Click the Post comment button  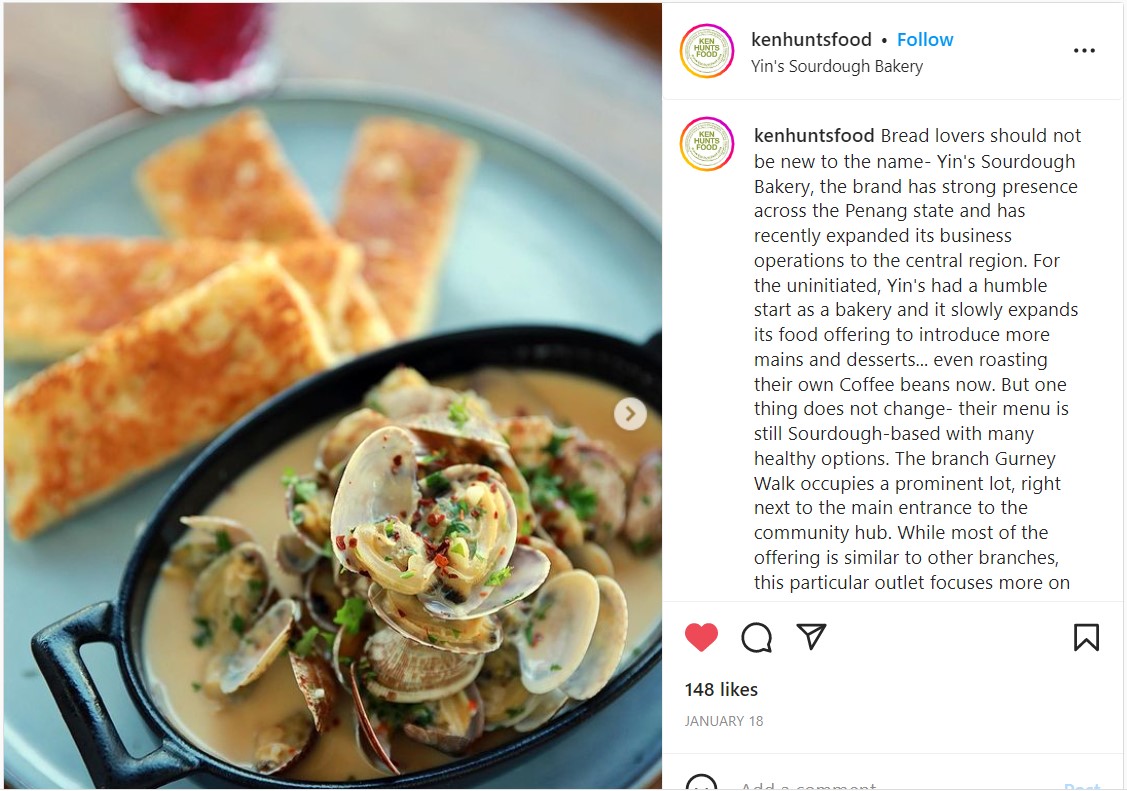click(x=1082, y=786)
